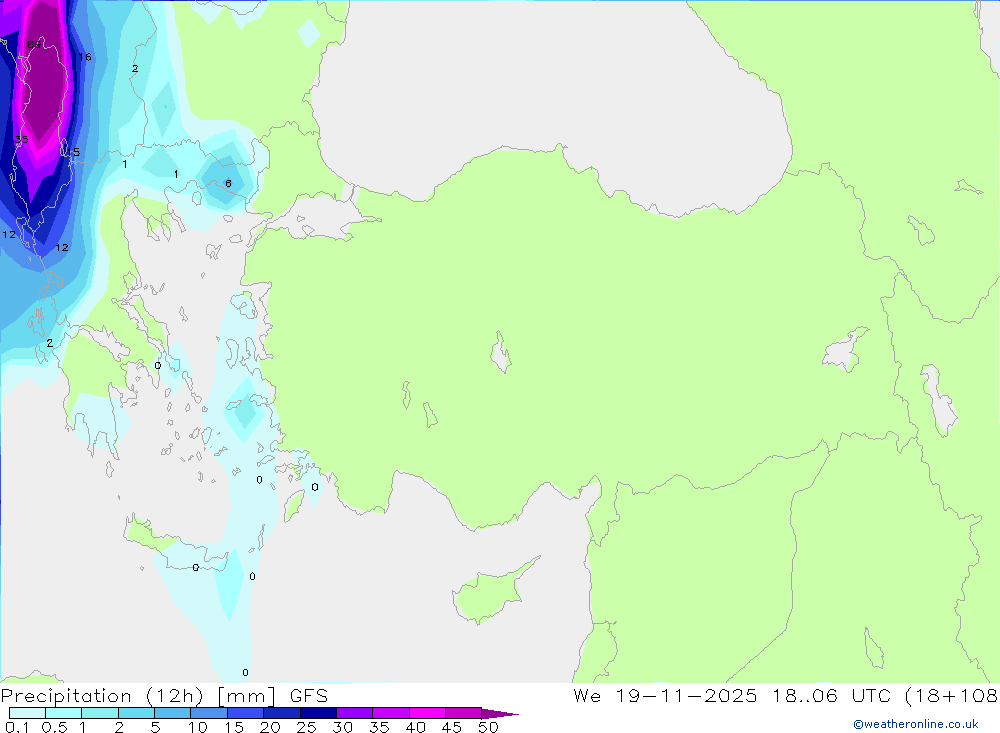Pick the lightest cyan 0.1–0.5 legend swatch

(27, 713)
